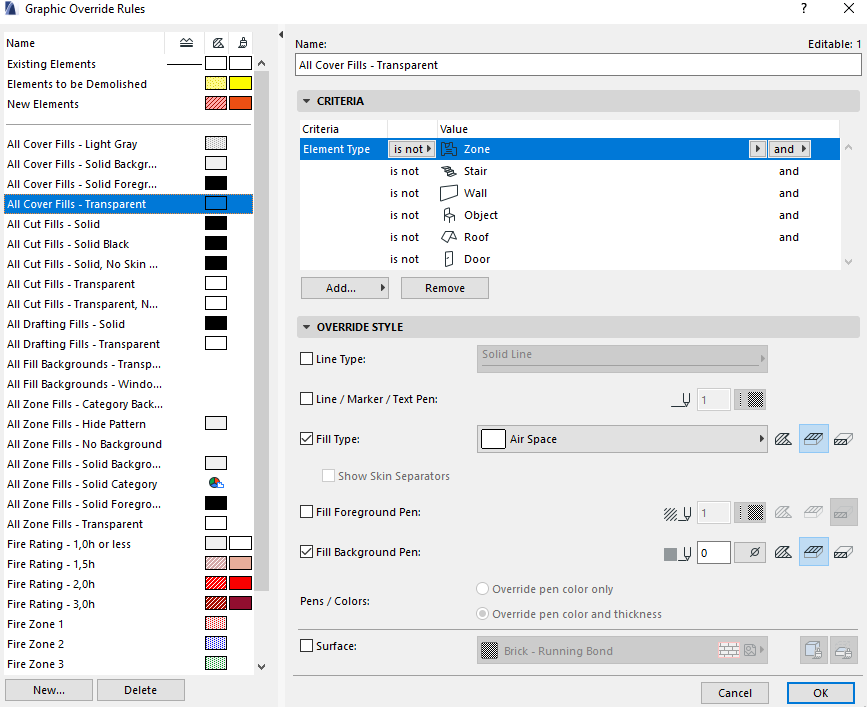Click the surface override for cut surfaces icon
The image size is (867, 707).
[843, 650]
